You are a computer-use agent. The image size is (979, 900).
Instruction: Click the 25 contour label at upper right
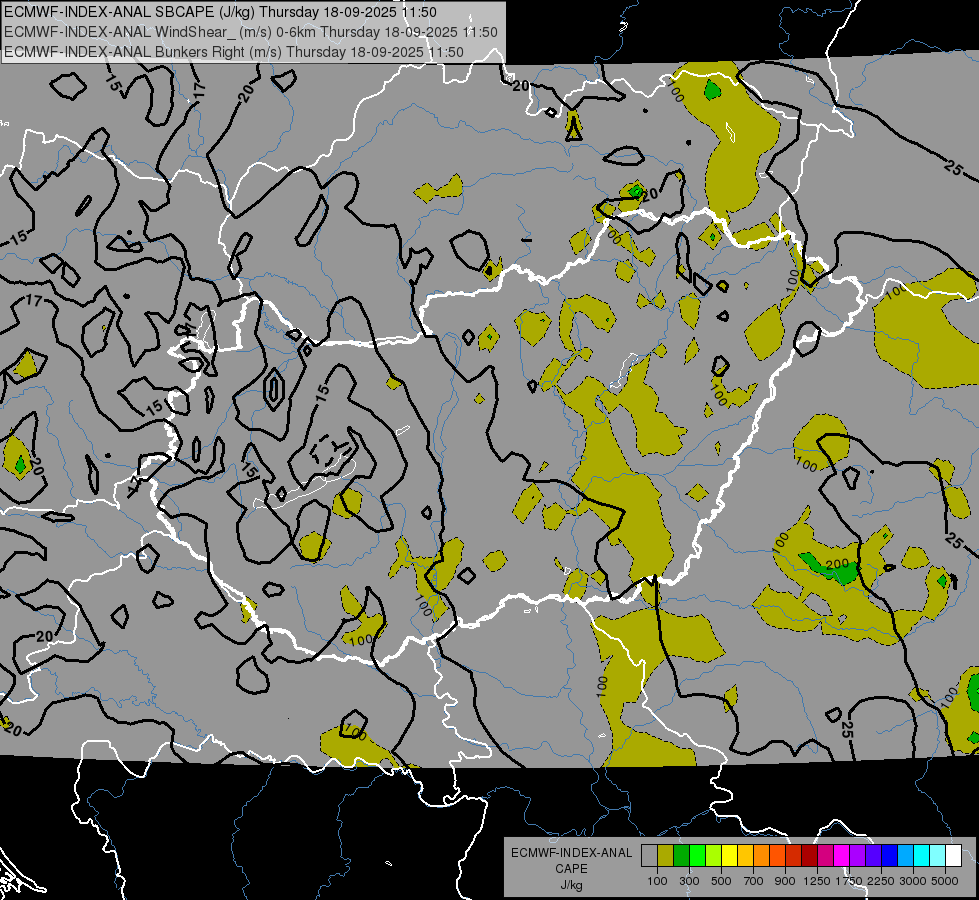[x=953, y=167]
